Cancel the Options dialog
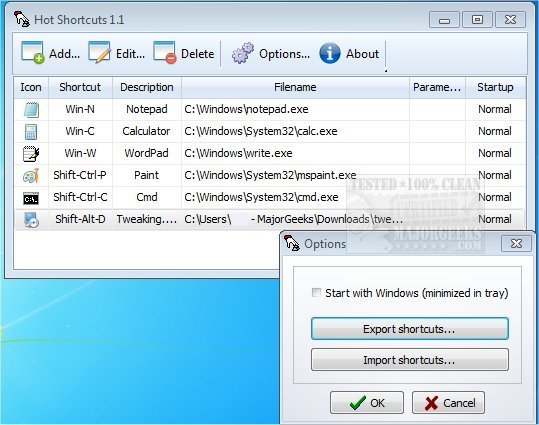 [448, 402]
